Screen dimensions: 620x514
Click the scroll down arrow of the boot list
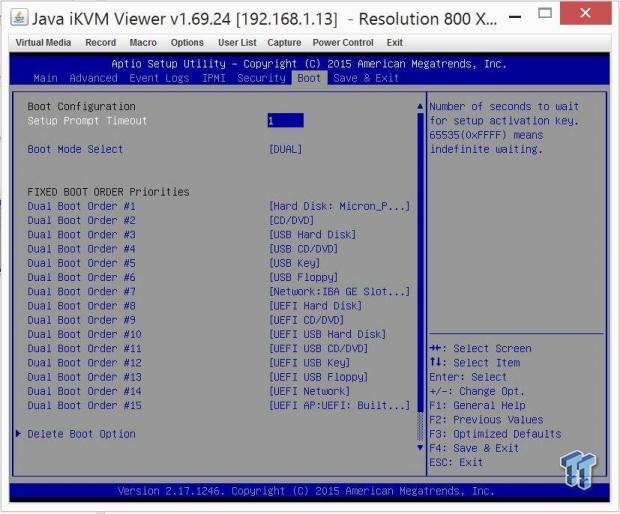point(420,448)
